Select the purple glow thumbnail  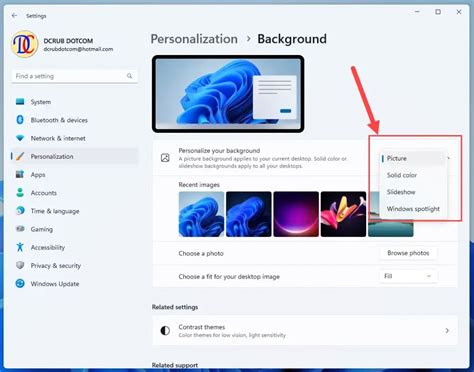pos(296,214)
